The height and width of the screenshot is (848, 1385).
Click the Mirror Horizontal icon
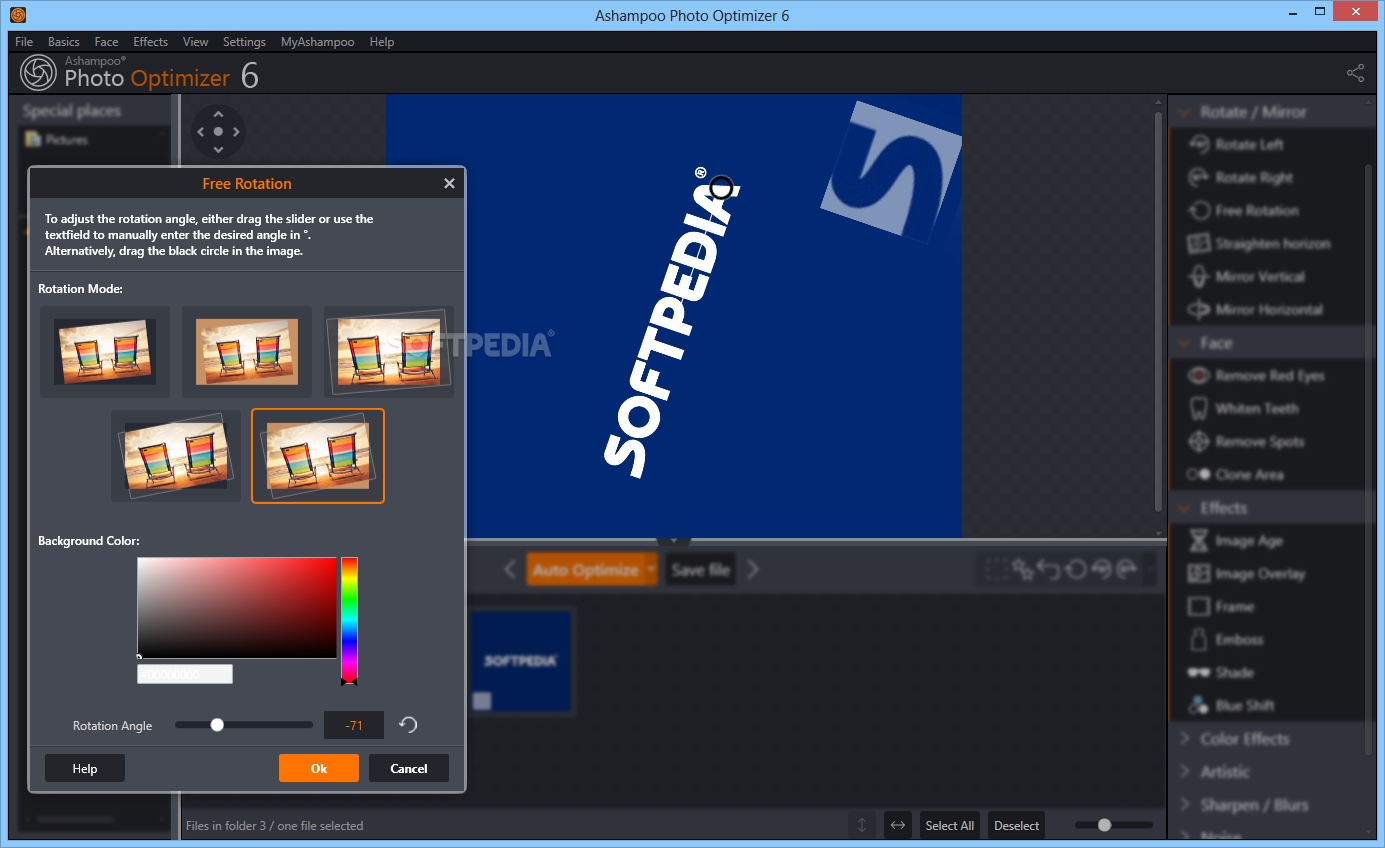pos(1198,310)
